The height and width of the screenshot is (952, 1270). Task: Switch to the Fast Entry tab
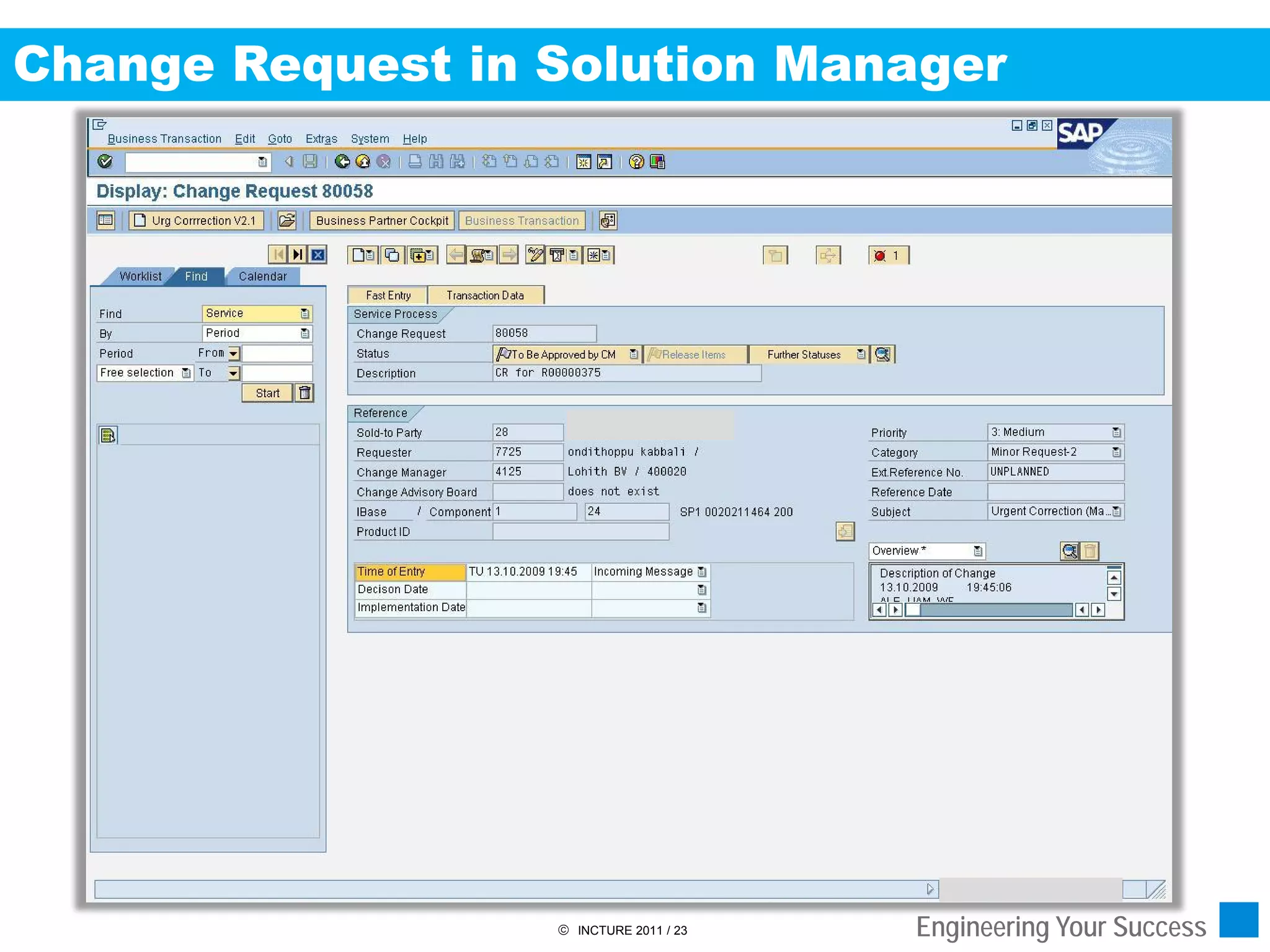tap(388, 296)
